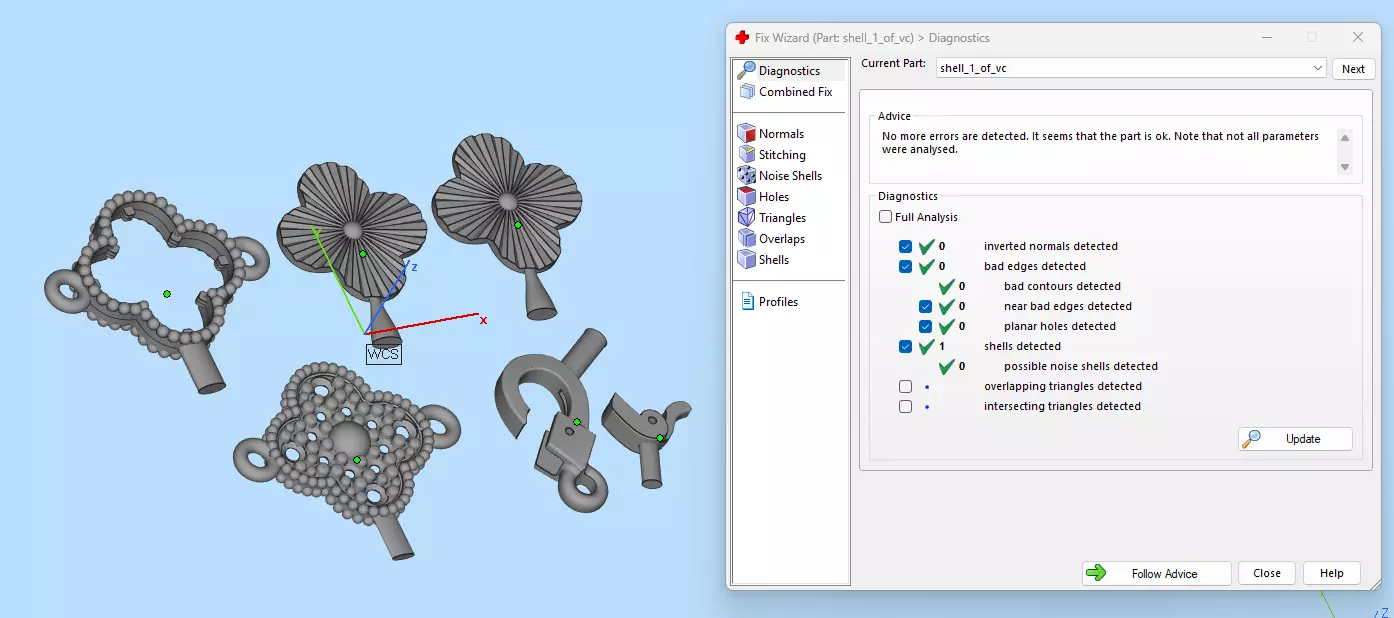Uncheck near bad edges detected
The height and width of the screenshot is (618, 1394).
[x=925, y=306]
